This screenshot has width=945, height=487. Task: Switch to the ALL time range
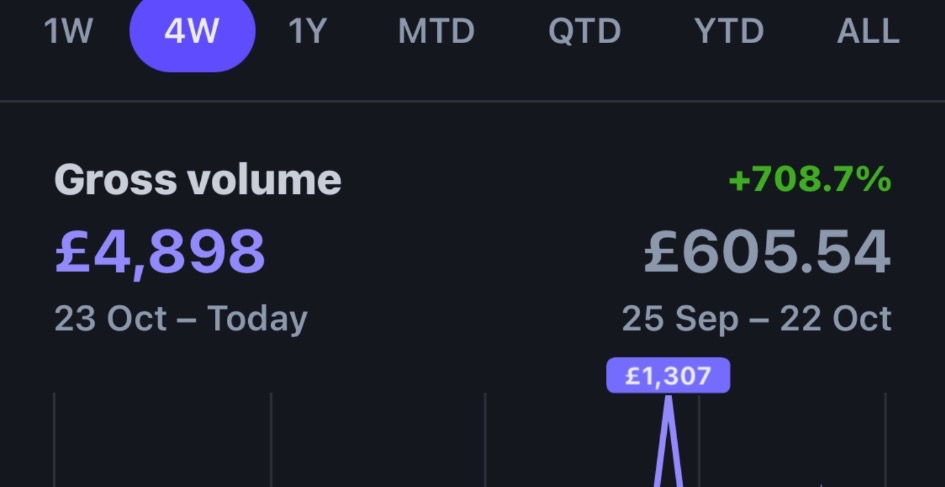[867, 32]
